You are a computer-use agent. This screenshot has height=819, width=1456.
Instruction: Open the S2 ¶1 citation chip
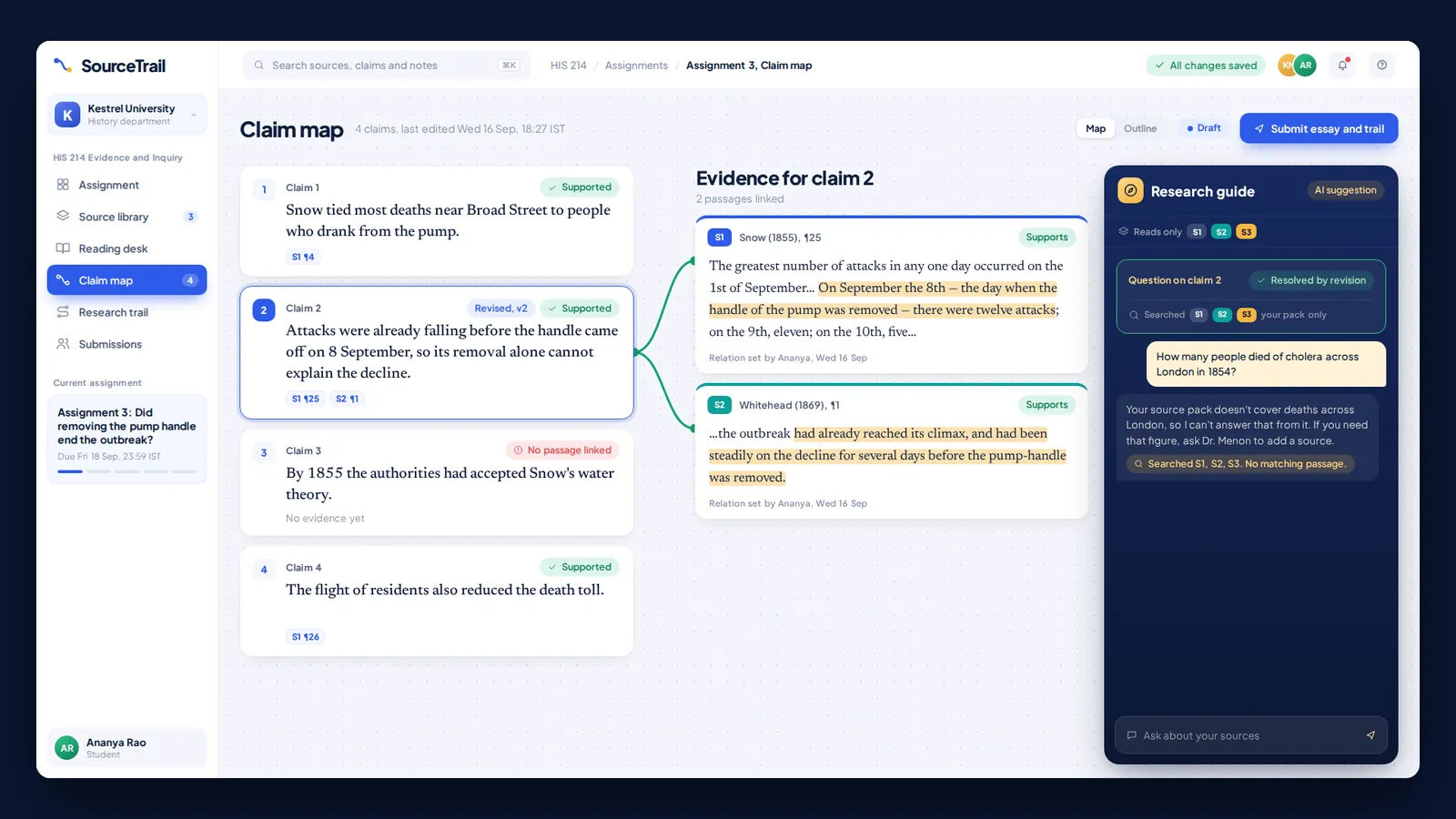click(x=348, y=399)
